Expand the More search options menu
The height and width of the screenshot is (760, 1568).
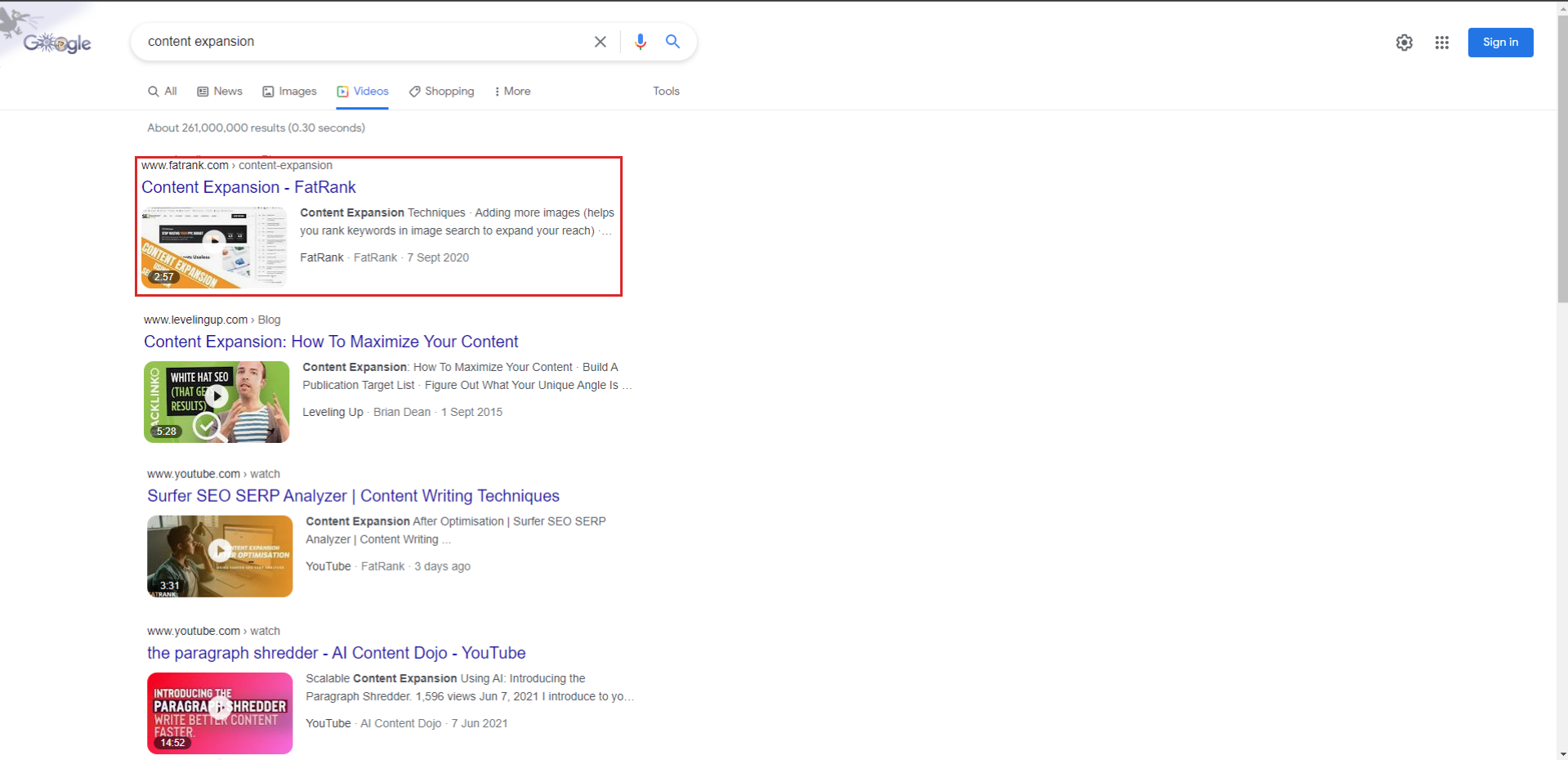pyautogui.click(x=512, y=92)
